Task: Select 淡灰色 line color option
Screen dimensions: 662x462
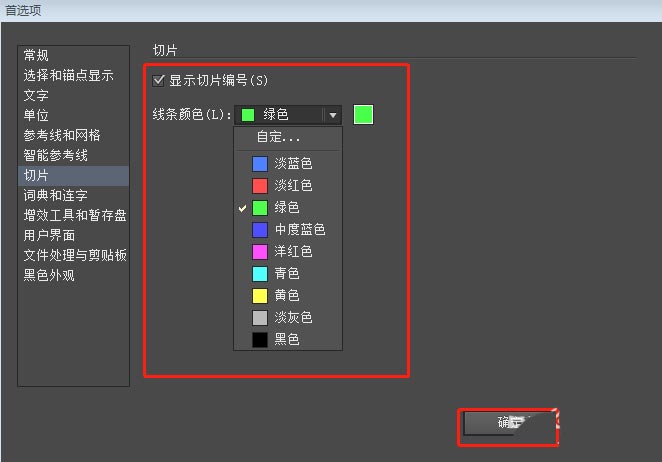Action: pyautogui.click(x=288, y=317)
